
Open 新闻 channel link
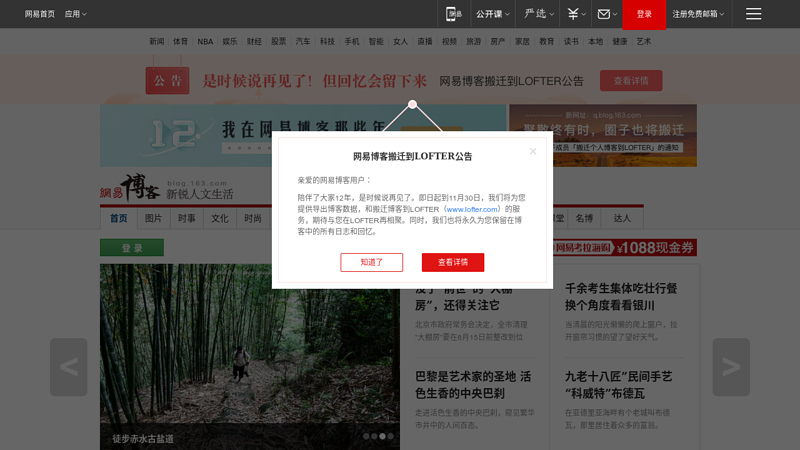(157, 41)
